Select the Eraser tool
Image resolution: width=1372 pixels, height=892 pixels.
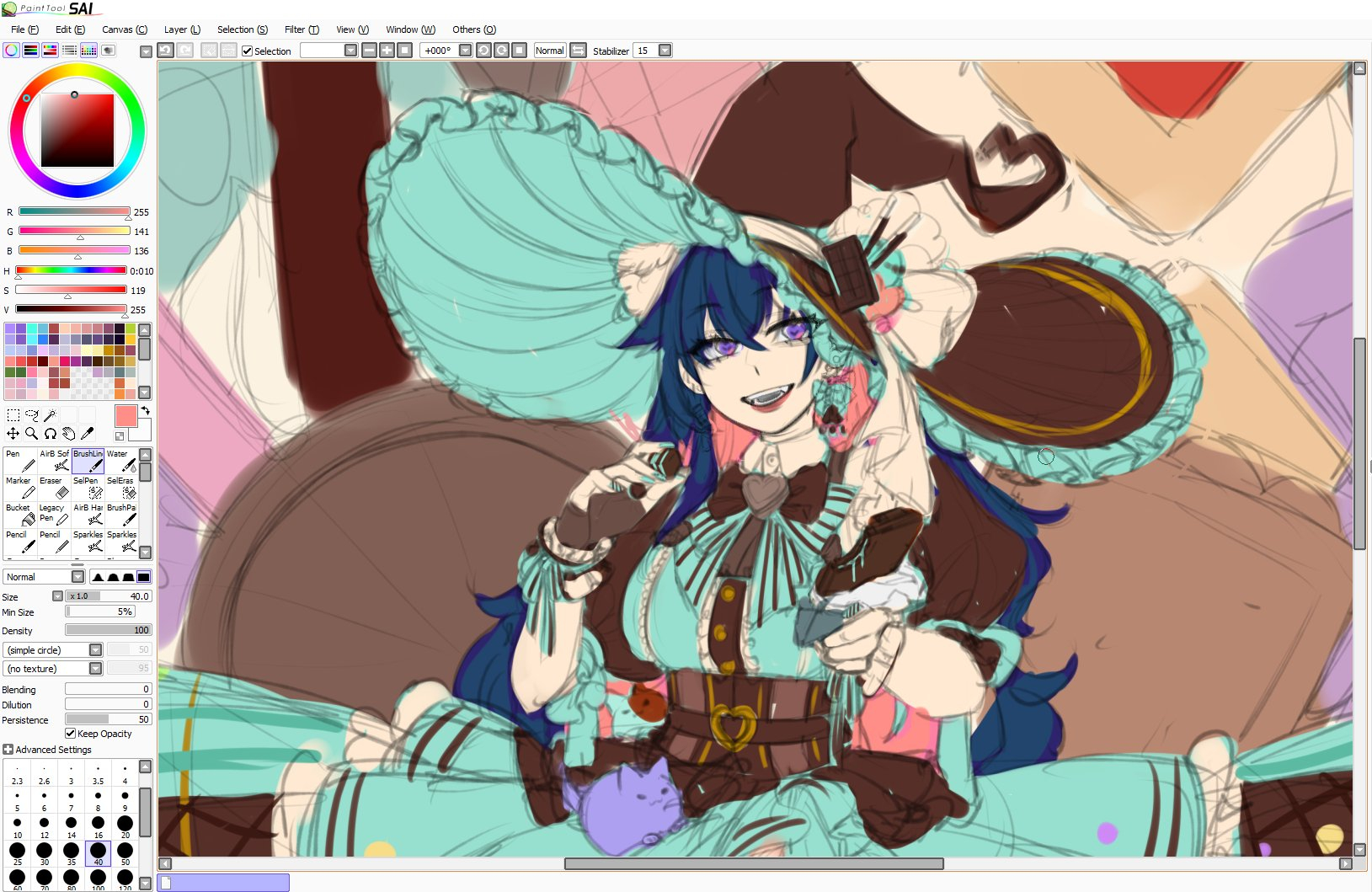53,489
